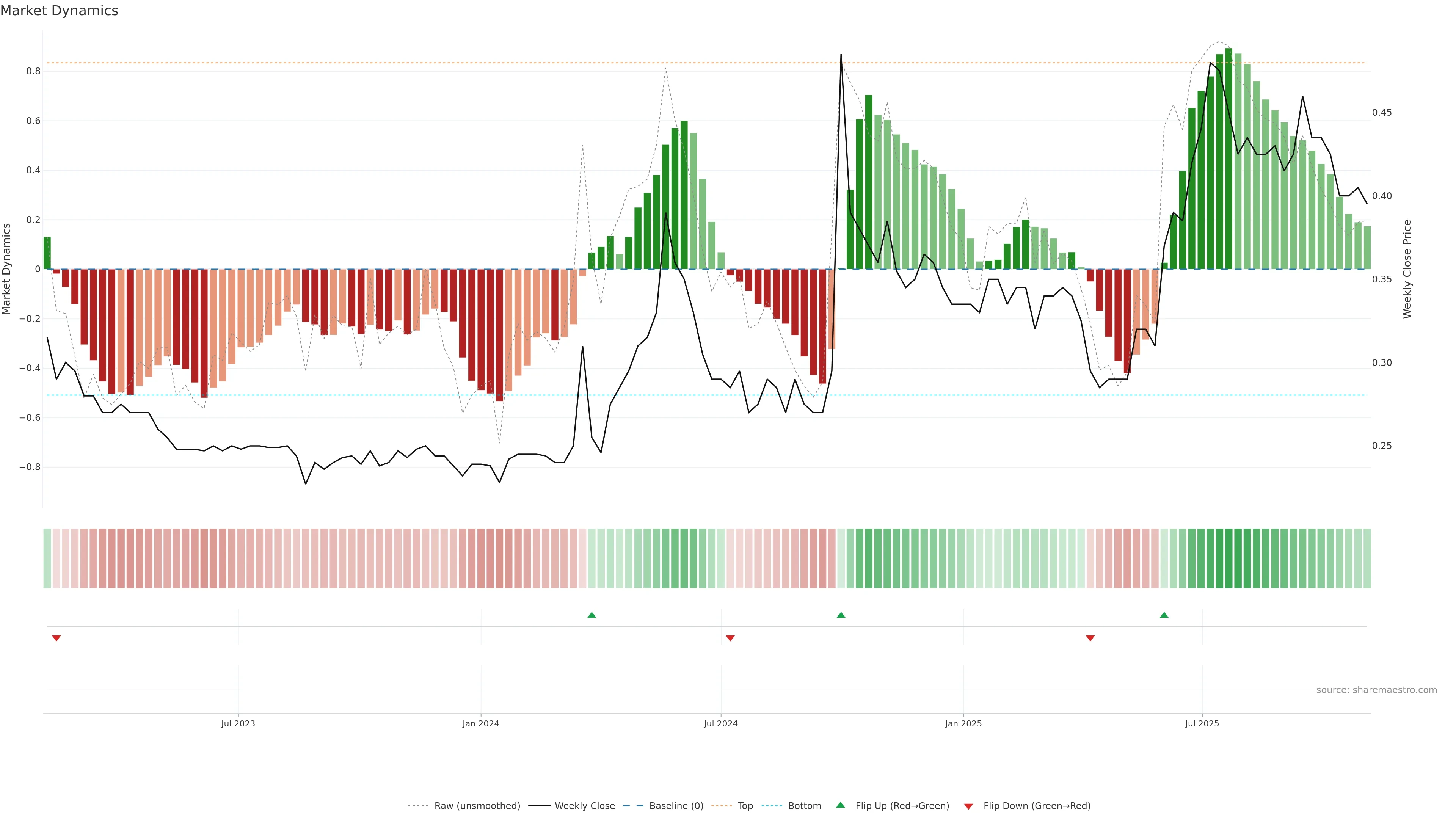Click the first green heatmap strip cell
Screen dimensions: 1456x819
click(47, 559)
